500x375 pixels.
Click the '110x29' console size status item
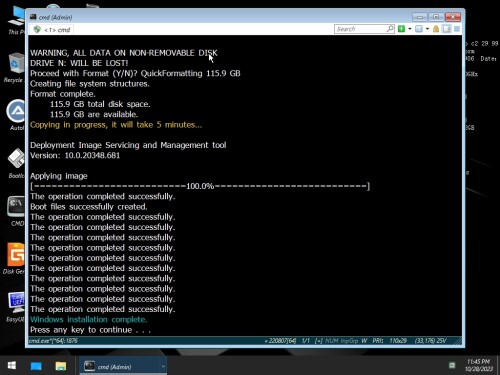[x=398, y=341]
